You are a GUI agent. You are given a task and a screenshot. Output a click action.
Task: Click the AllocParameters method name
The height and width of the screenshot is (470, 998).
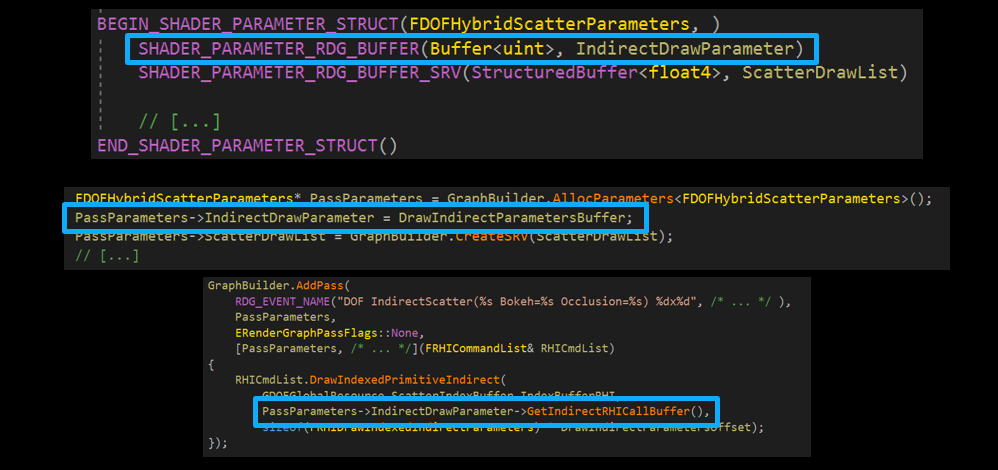(x=613, y=199)
